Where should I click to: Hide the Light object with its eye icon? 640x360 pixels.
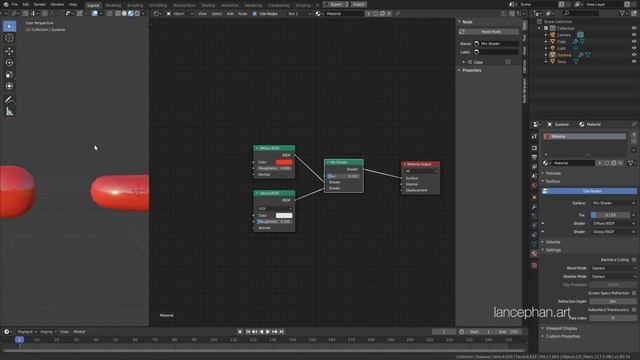tap(634, 48)
